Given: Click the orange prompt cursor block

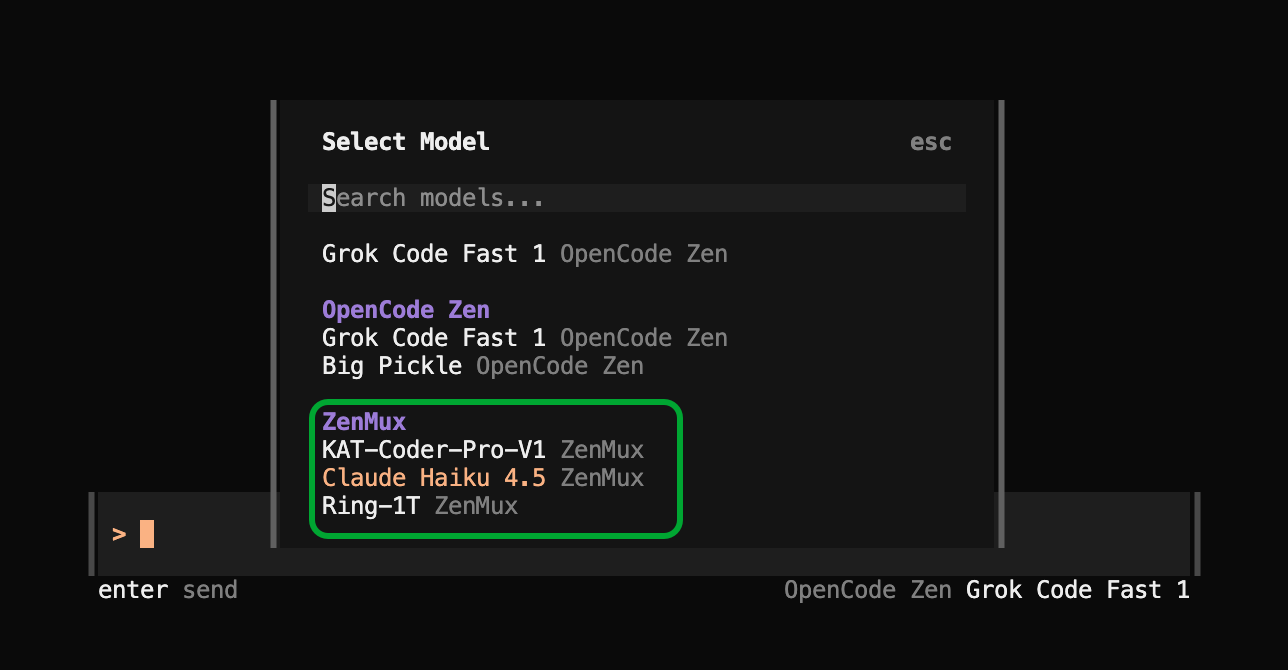Looking at the screenshot, I should tap(147, 534).
